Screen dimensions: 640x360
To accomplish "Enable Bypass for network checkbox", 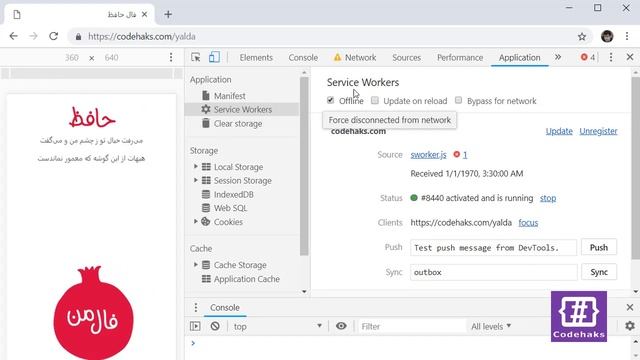I will tap(458, 100).
